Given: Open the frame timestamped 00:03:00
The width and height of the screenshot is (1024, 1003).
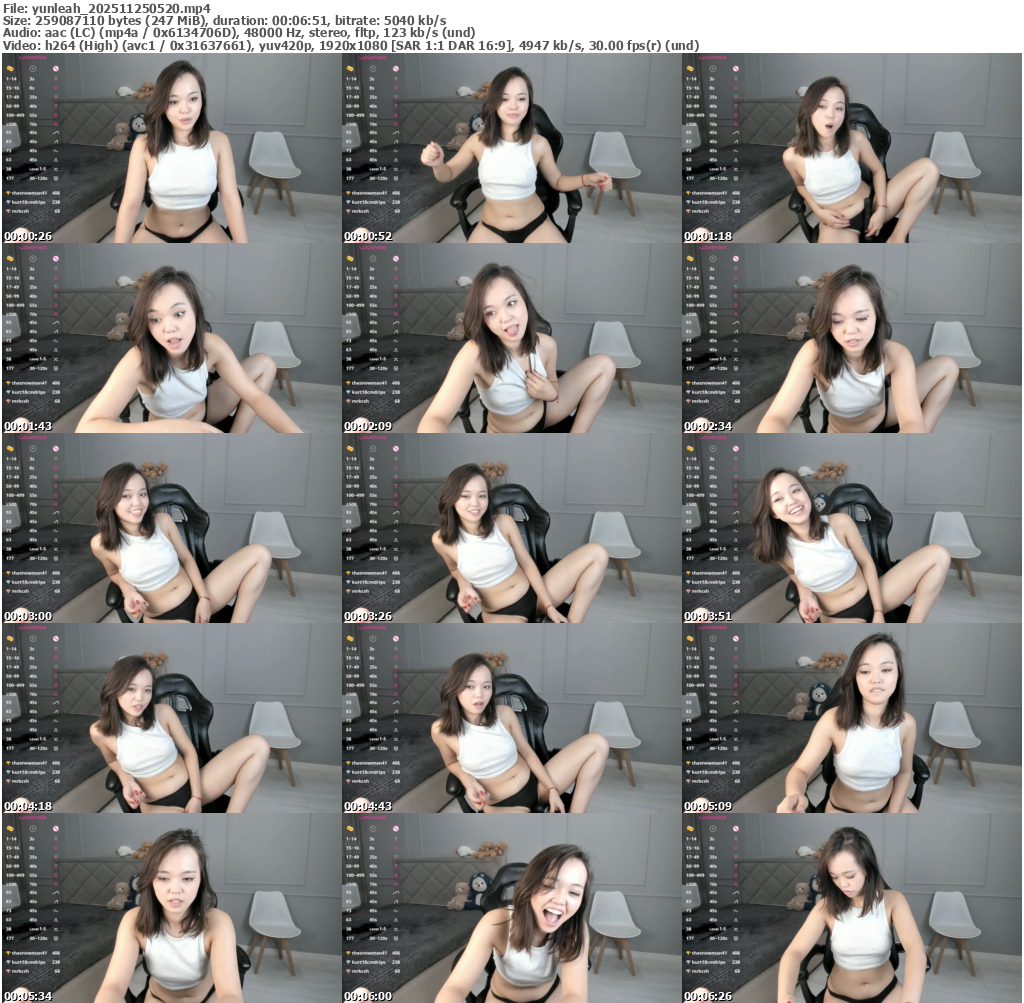Looking at the screenshot, I should 171,529.
